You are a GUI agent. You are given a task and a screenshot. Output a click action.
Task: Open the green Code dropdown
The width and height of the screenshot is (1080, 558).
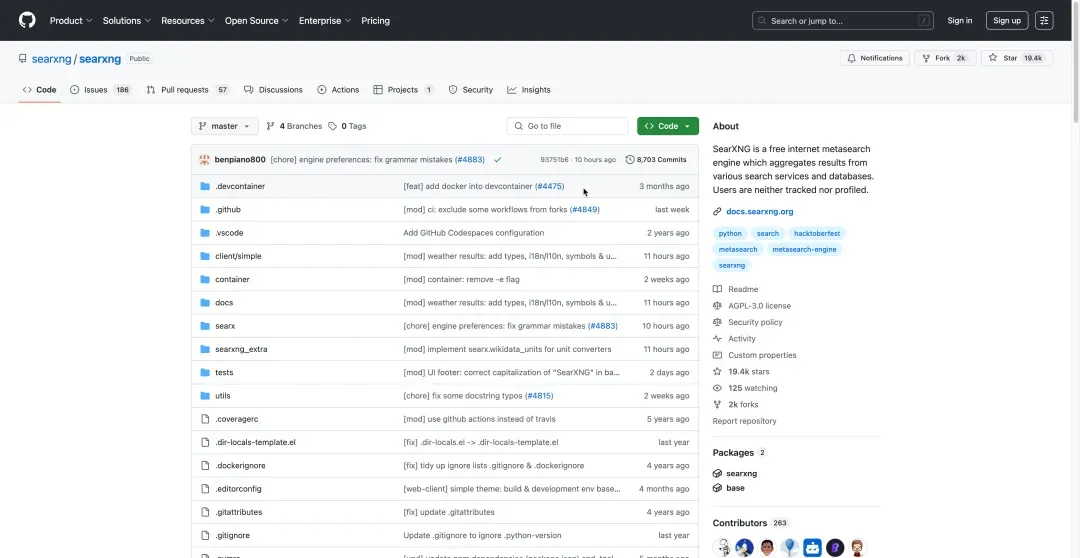tap(667, 126)
